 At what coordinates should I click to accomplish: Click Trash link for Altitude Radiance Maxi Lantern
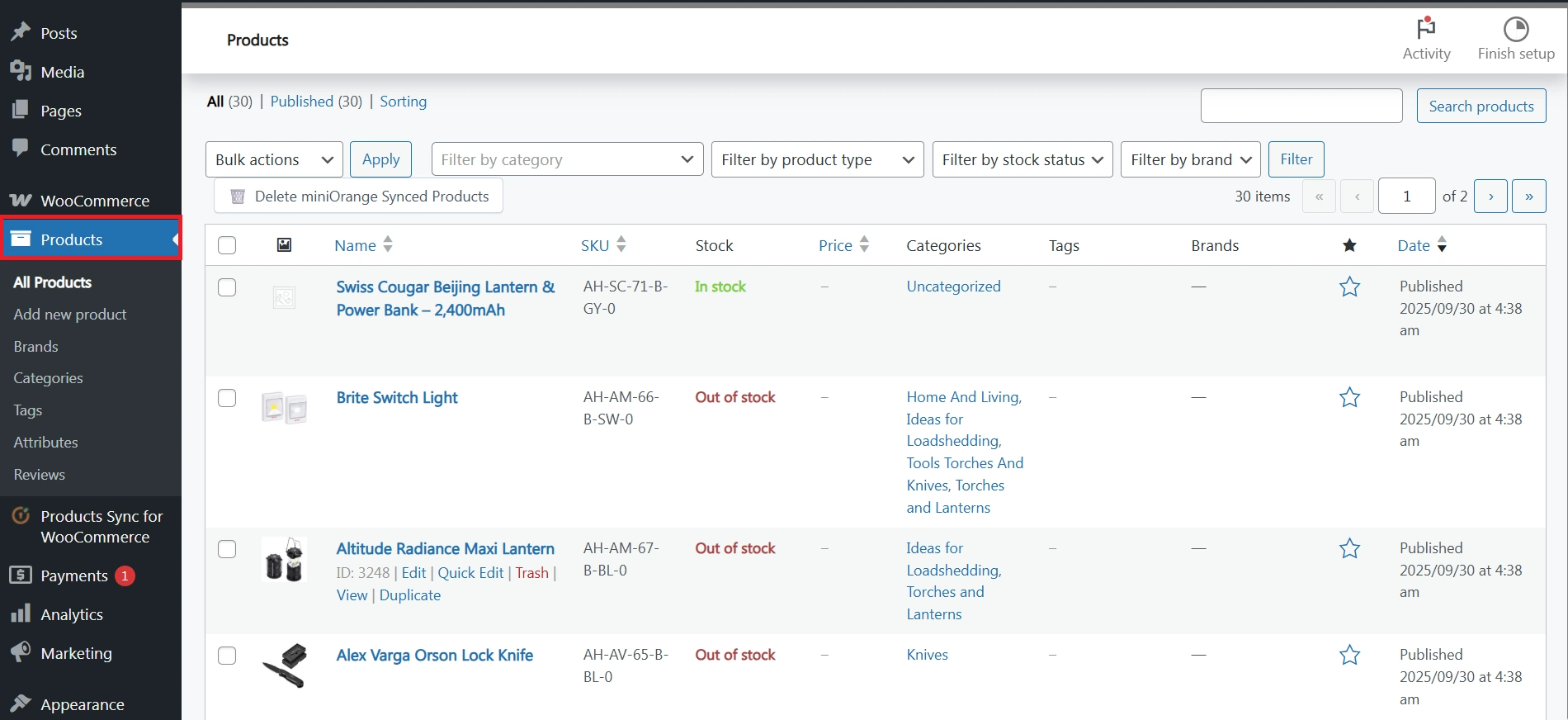[532, 573]
